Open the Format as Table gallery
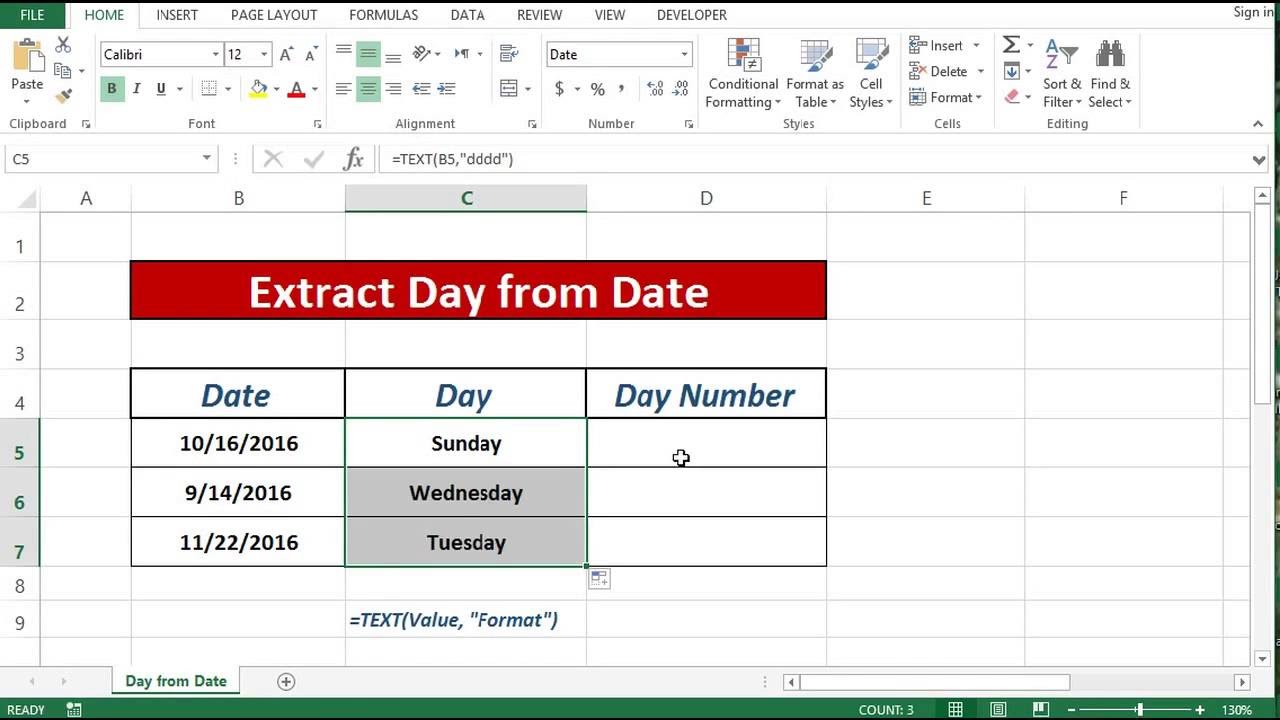Viewport: 1280px width, 720px height. click(x=815, y=74)
